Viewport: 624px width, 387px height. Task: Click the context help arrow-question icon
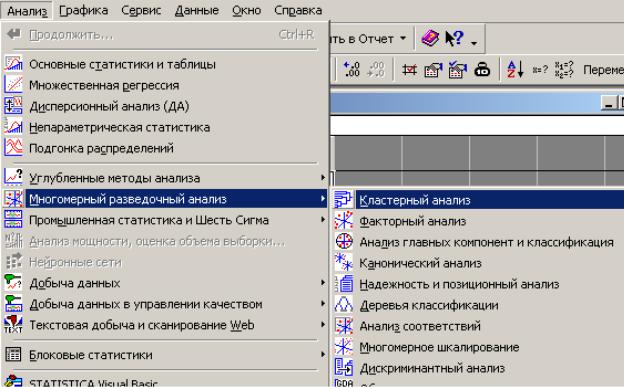pos(454,39)
